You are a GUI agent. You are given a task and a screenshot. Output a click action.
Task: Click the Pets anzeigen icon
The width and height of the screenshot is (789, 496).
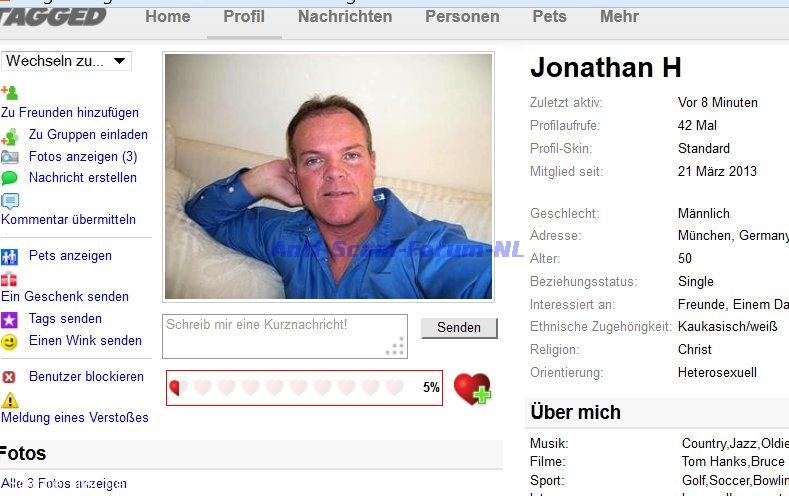pyautogui.click(x=10, y=257)
